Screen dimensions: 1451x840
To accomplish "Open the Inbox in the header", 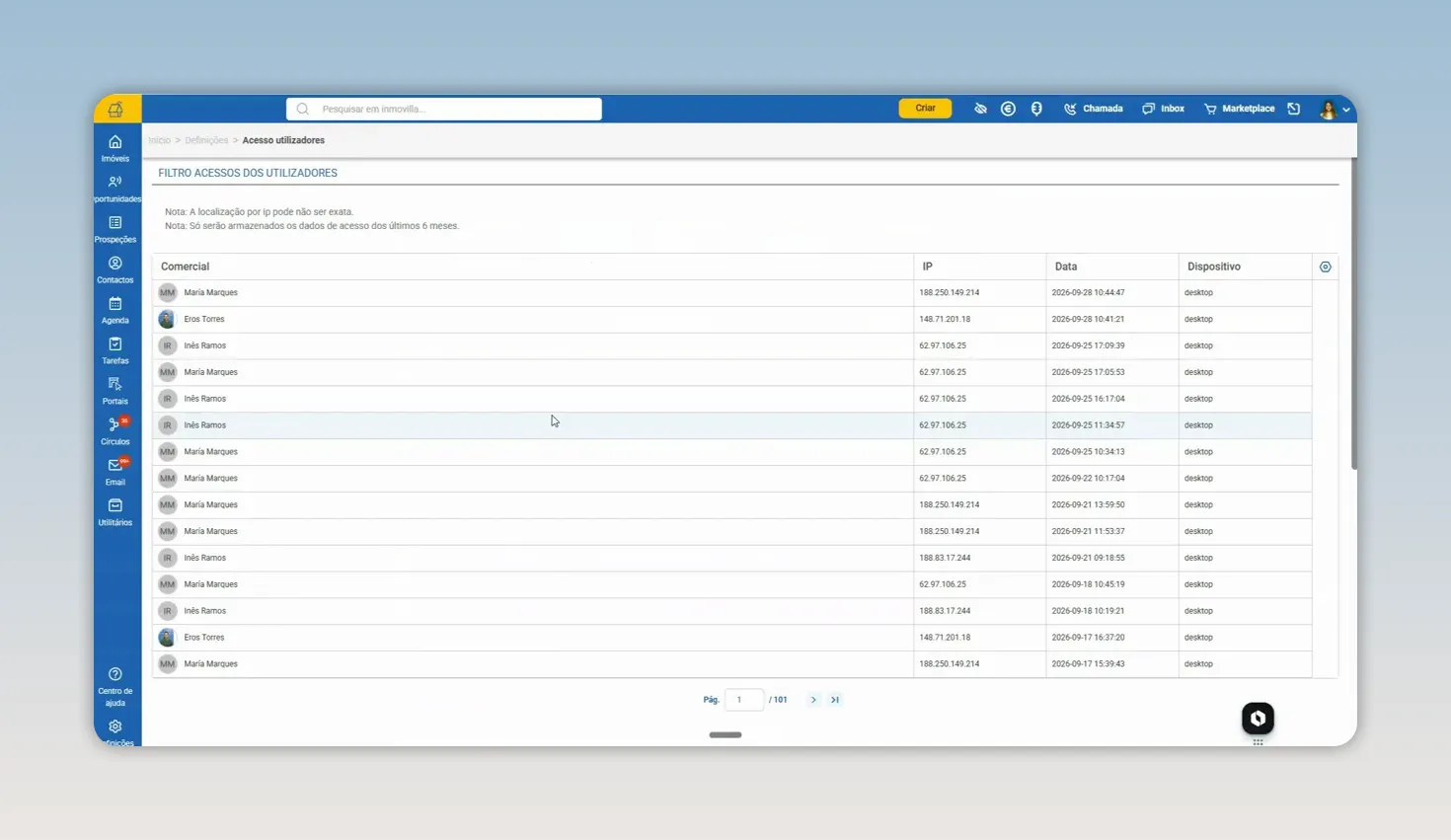I will pos(1164,109).
